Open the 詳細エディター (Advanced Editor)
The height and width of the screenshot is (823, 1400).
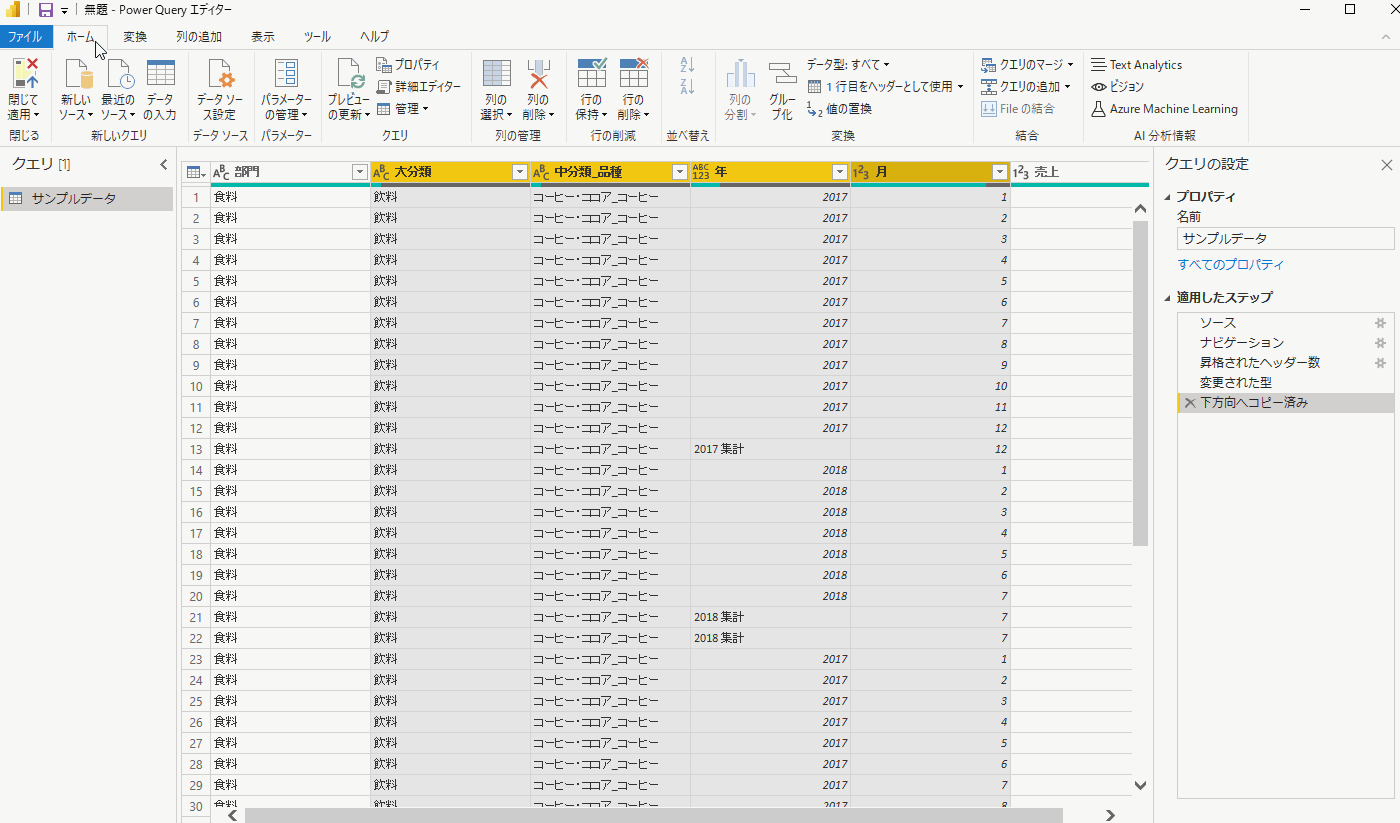419,87
